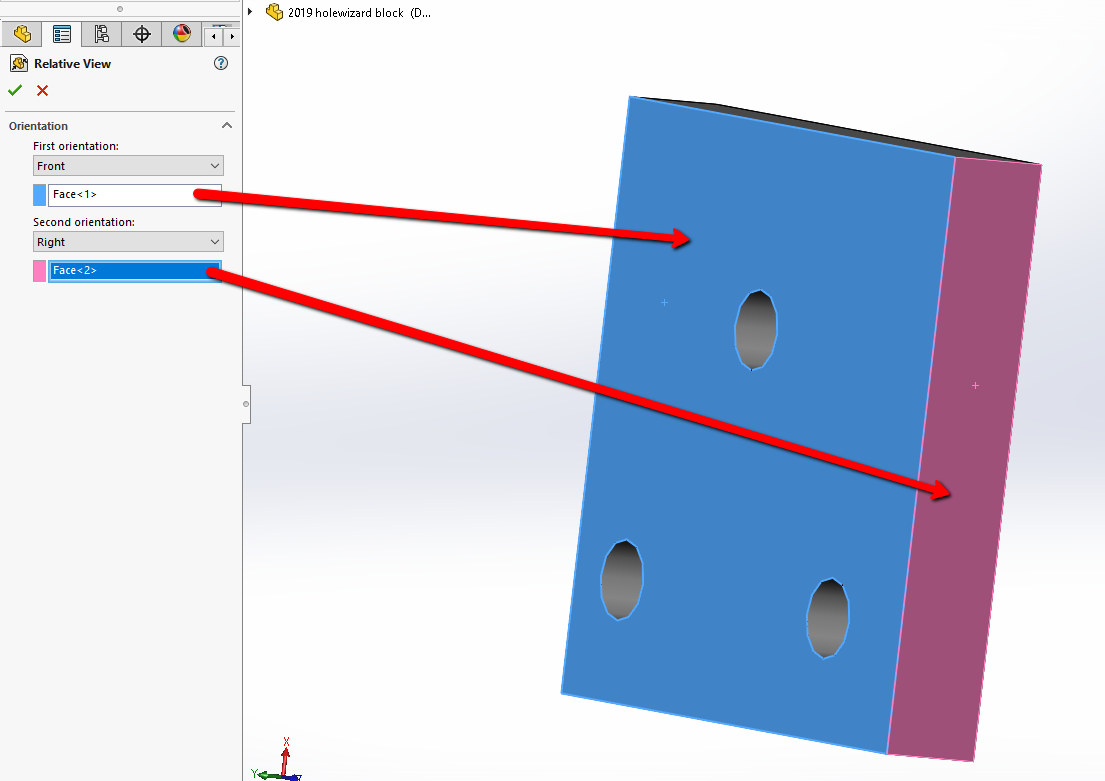Open the DimXpertManager crosshair tab
The height and width of the screenshot is (781, 1105).
coord(142,34)
